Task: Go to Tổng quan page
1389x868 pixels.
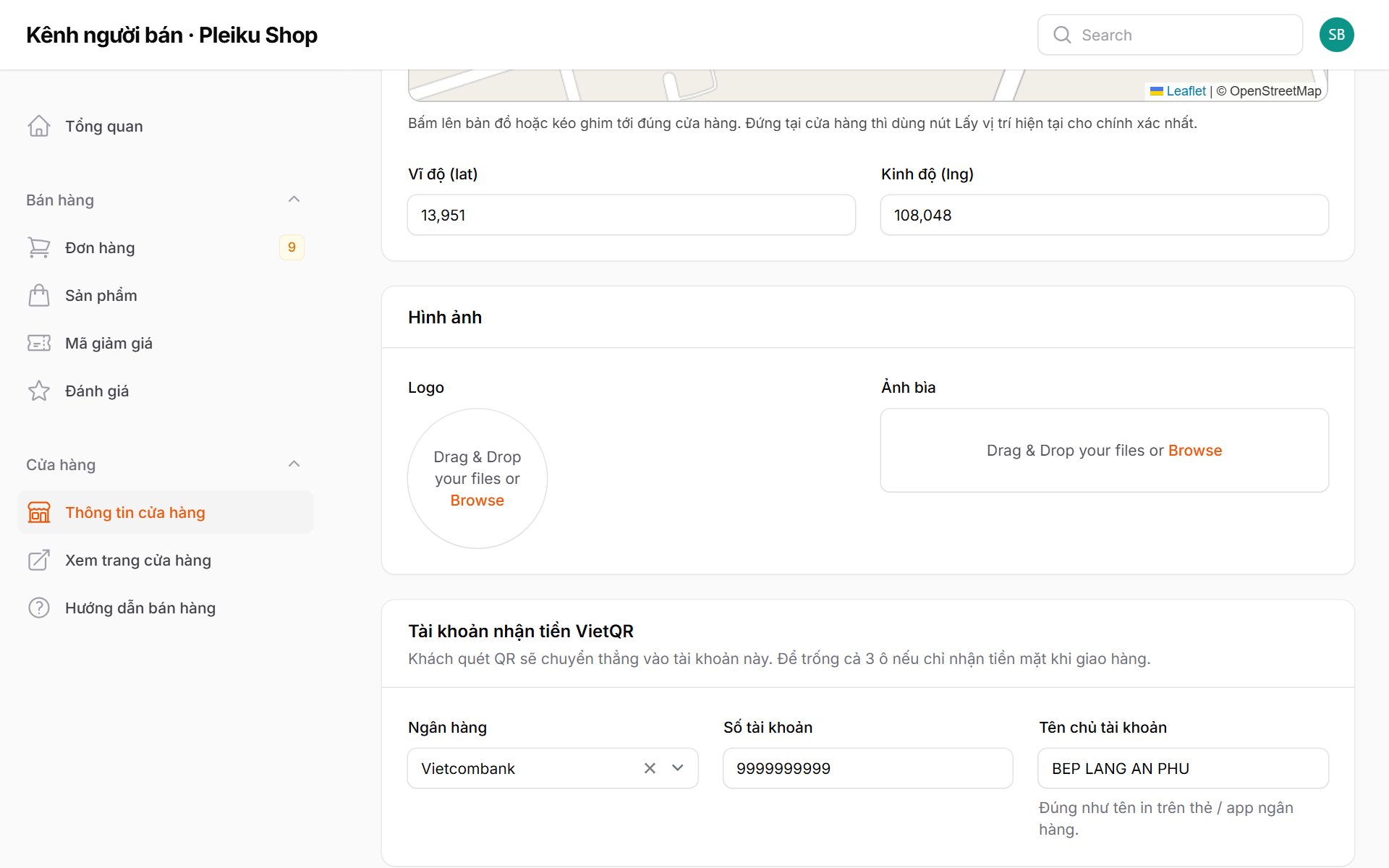Action: point(166,126)
